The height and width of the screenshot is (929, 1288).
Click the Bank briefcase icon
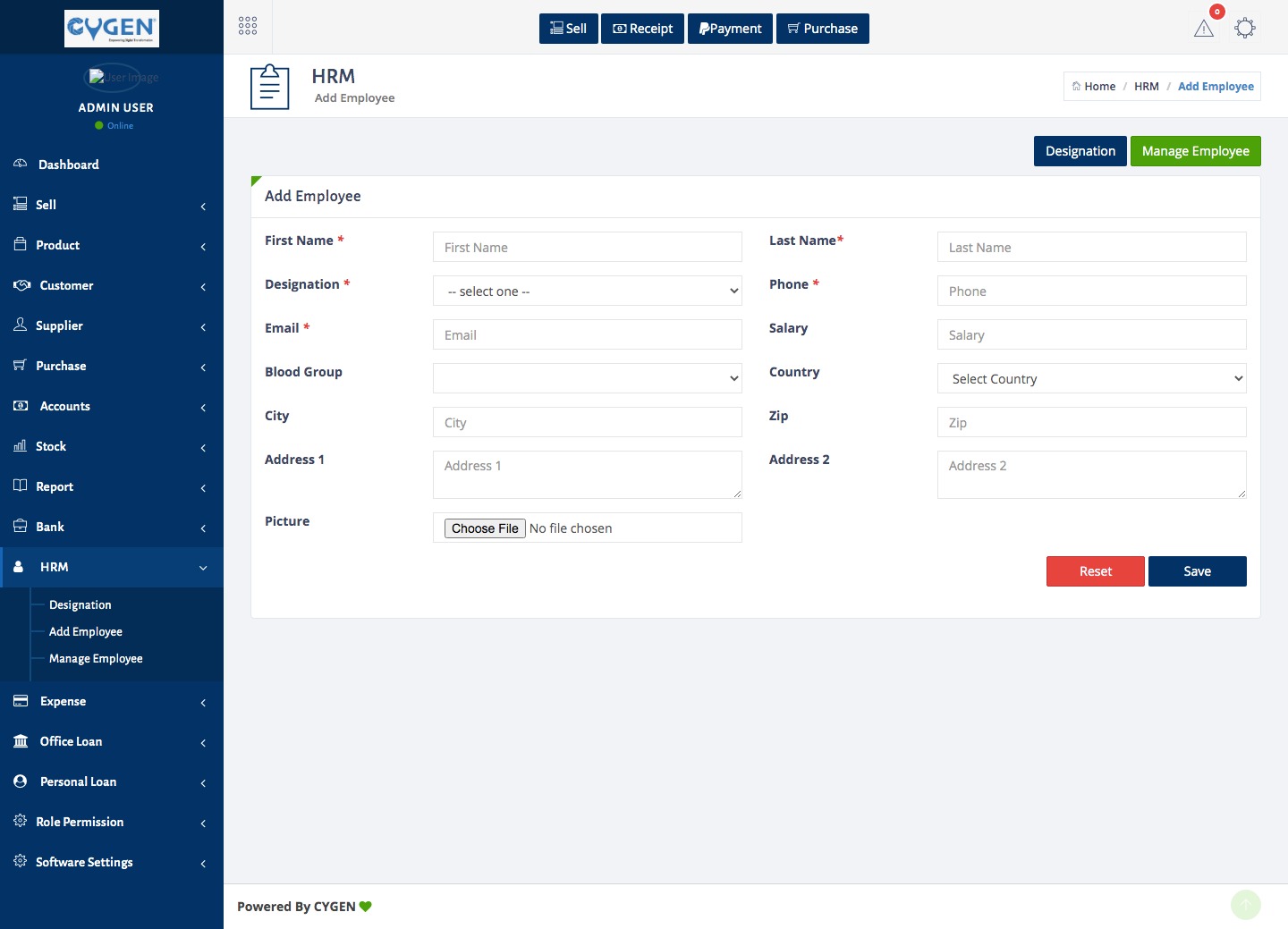click(x=20, y=526)
